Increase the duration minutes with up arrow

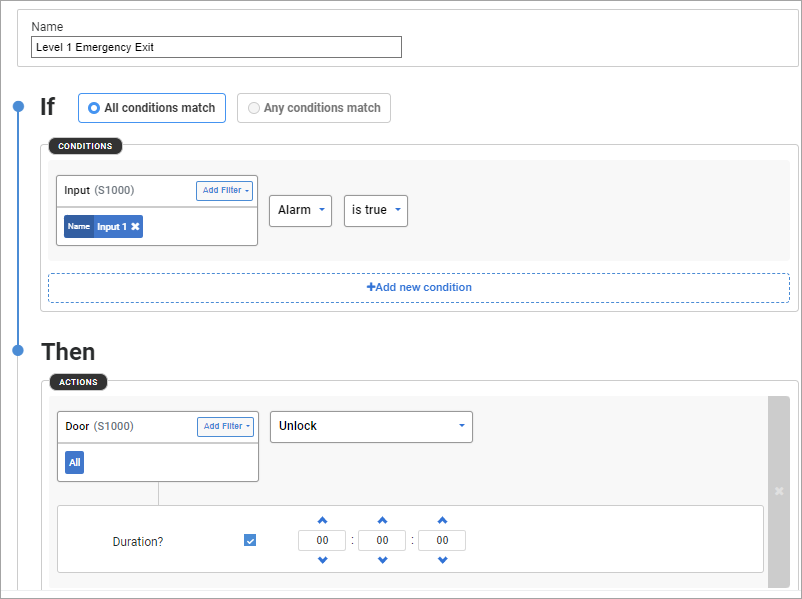382,520
